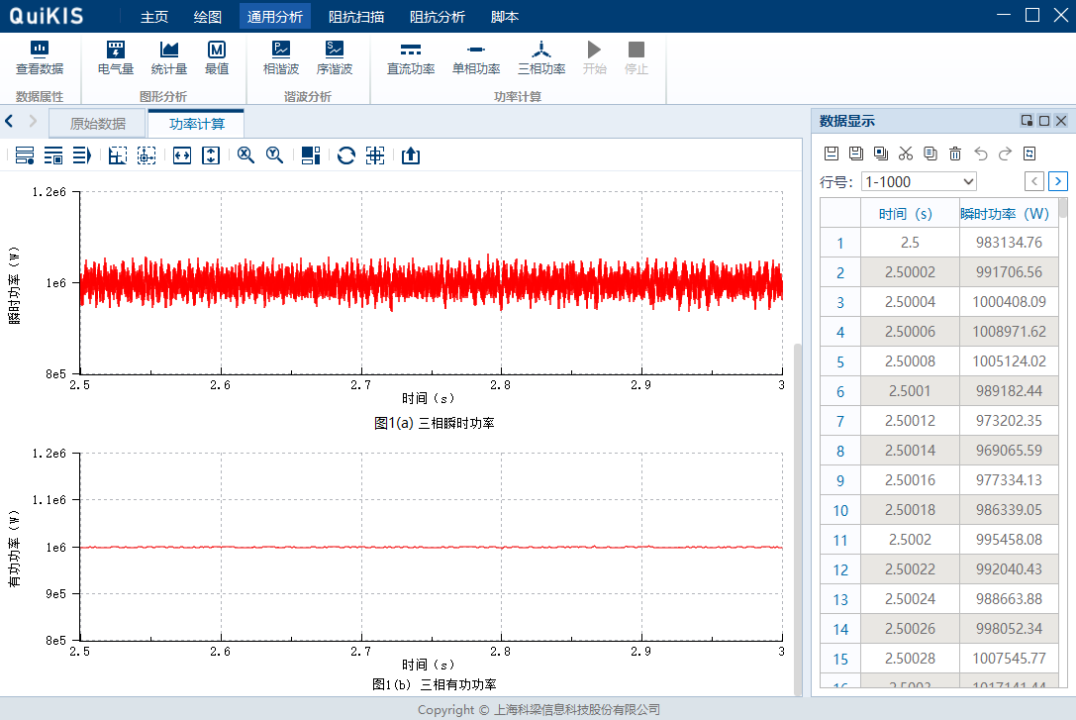Delete rows with trash icon

click(x=954, y=153)
